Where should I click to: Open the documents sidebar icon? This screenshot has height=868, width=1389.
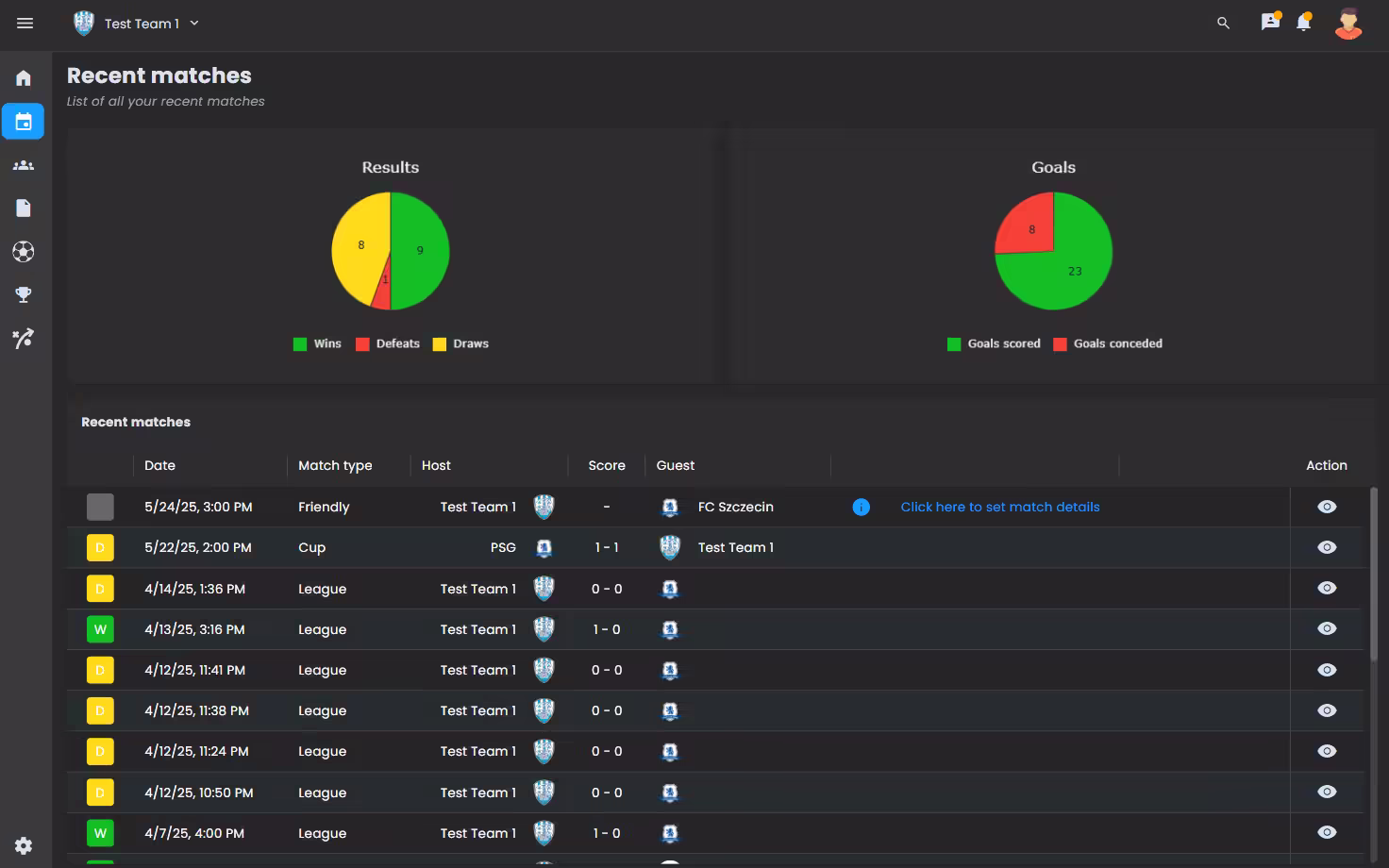(24, 209)
